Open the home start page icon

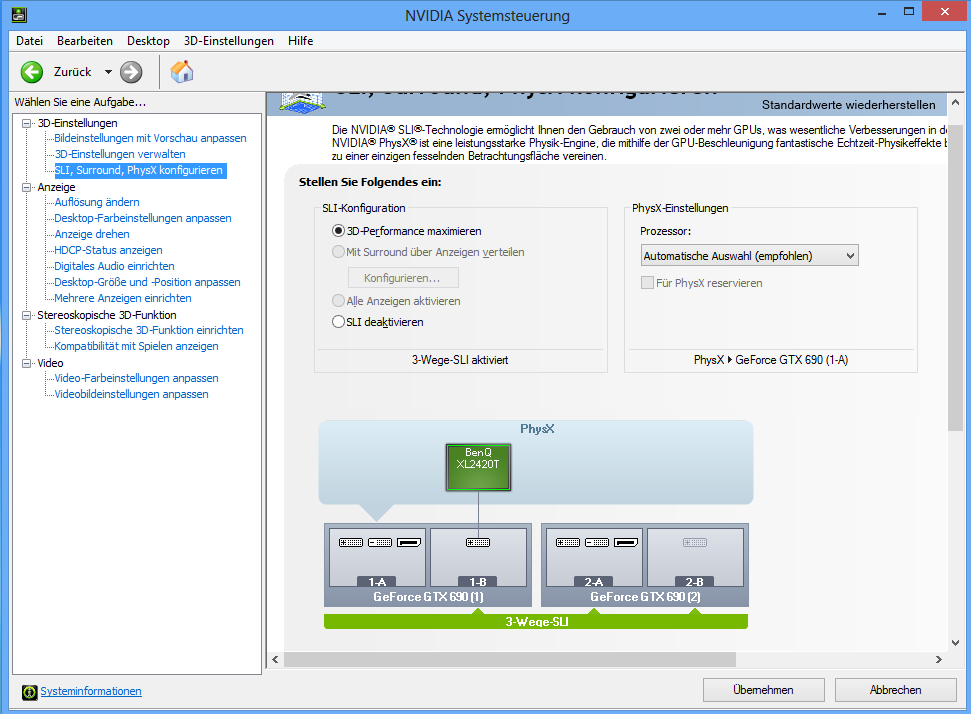click(x=182, y=72)
